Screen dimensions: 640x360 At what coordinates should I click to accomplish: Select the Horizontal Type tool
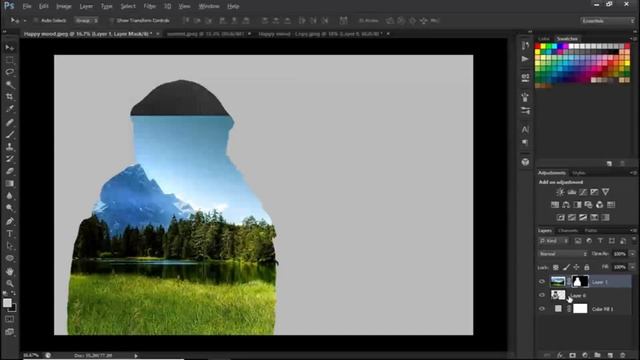(x=10, y=233)
